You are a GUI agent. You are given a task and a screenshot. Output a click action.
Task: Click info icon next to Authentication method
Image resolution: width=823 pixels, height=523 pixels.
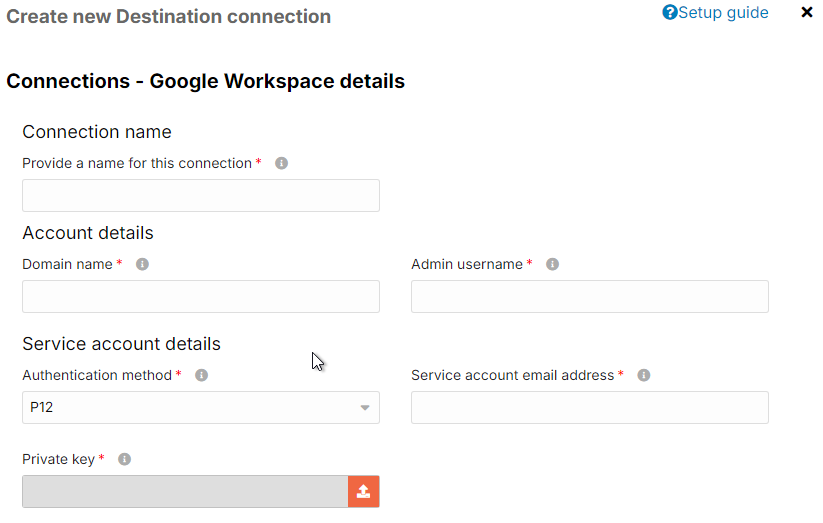pyautogui.click(x=201, y=375)
